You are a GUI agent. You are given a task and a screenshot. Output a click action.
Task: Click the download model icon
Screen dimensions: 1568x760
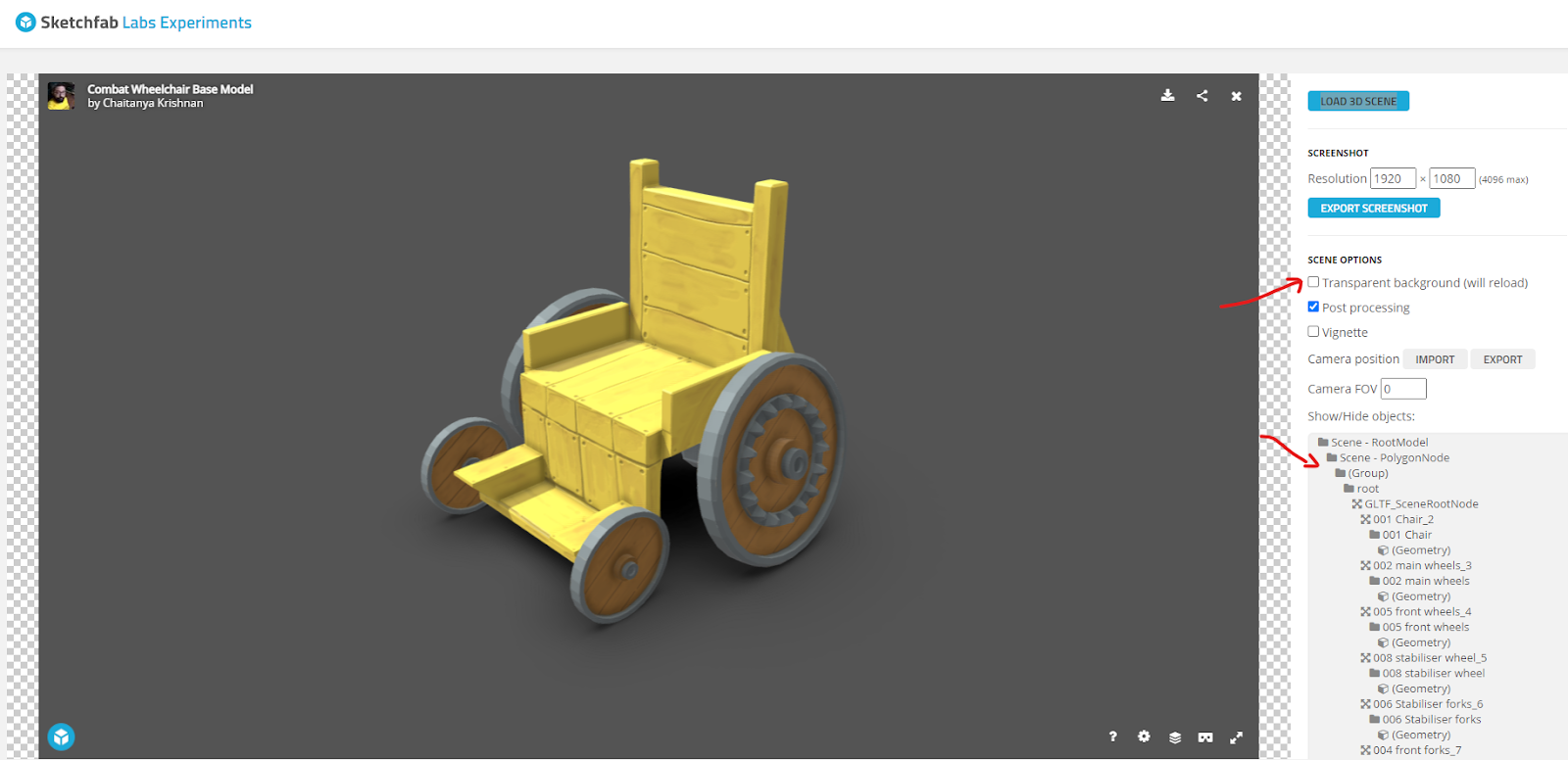[1167, 95]
